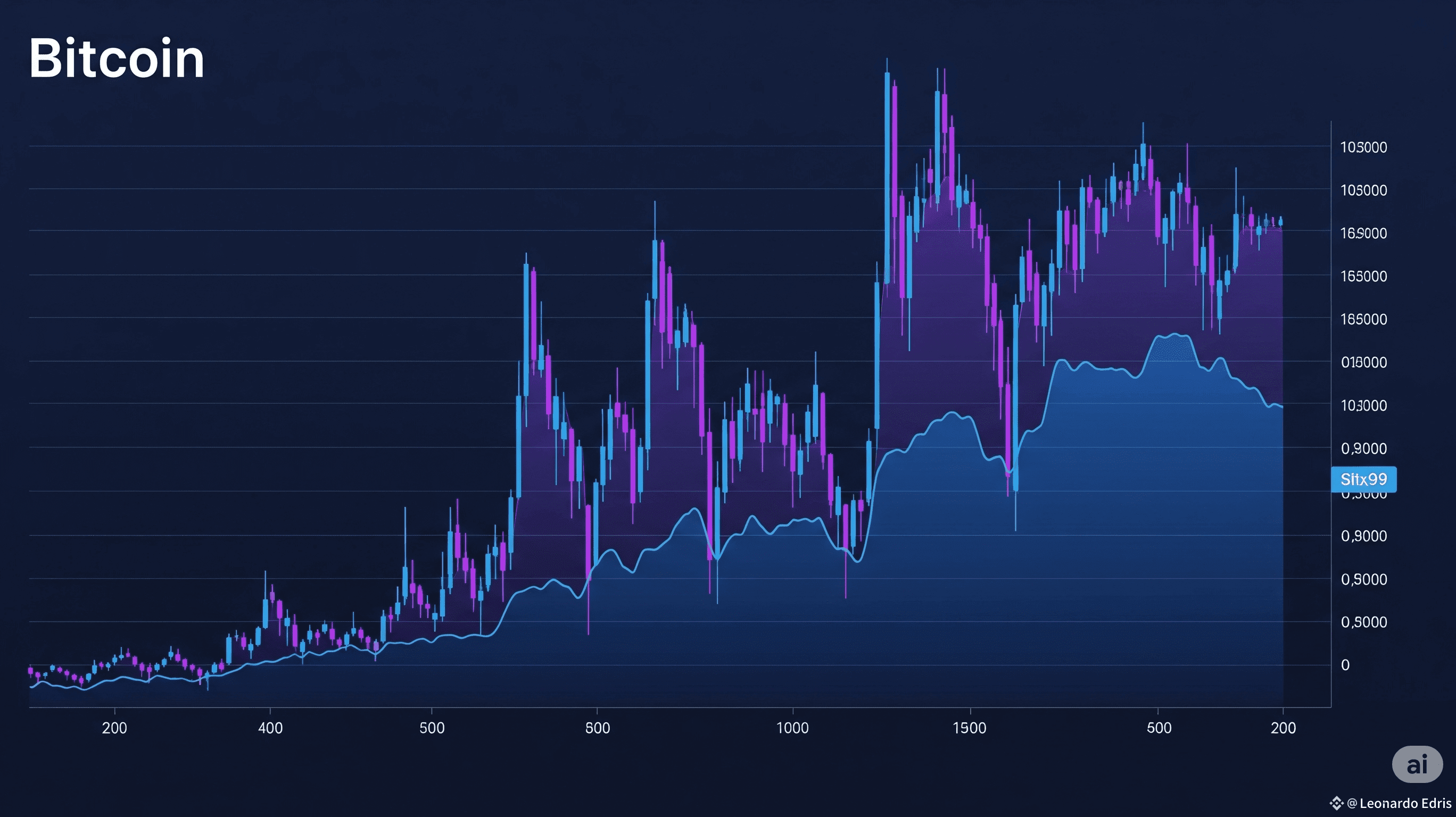Click the 169000 price axis label
Image resolution: width=1456 pixels, height=817 pixels.
(1363, 234)
